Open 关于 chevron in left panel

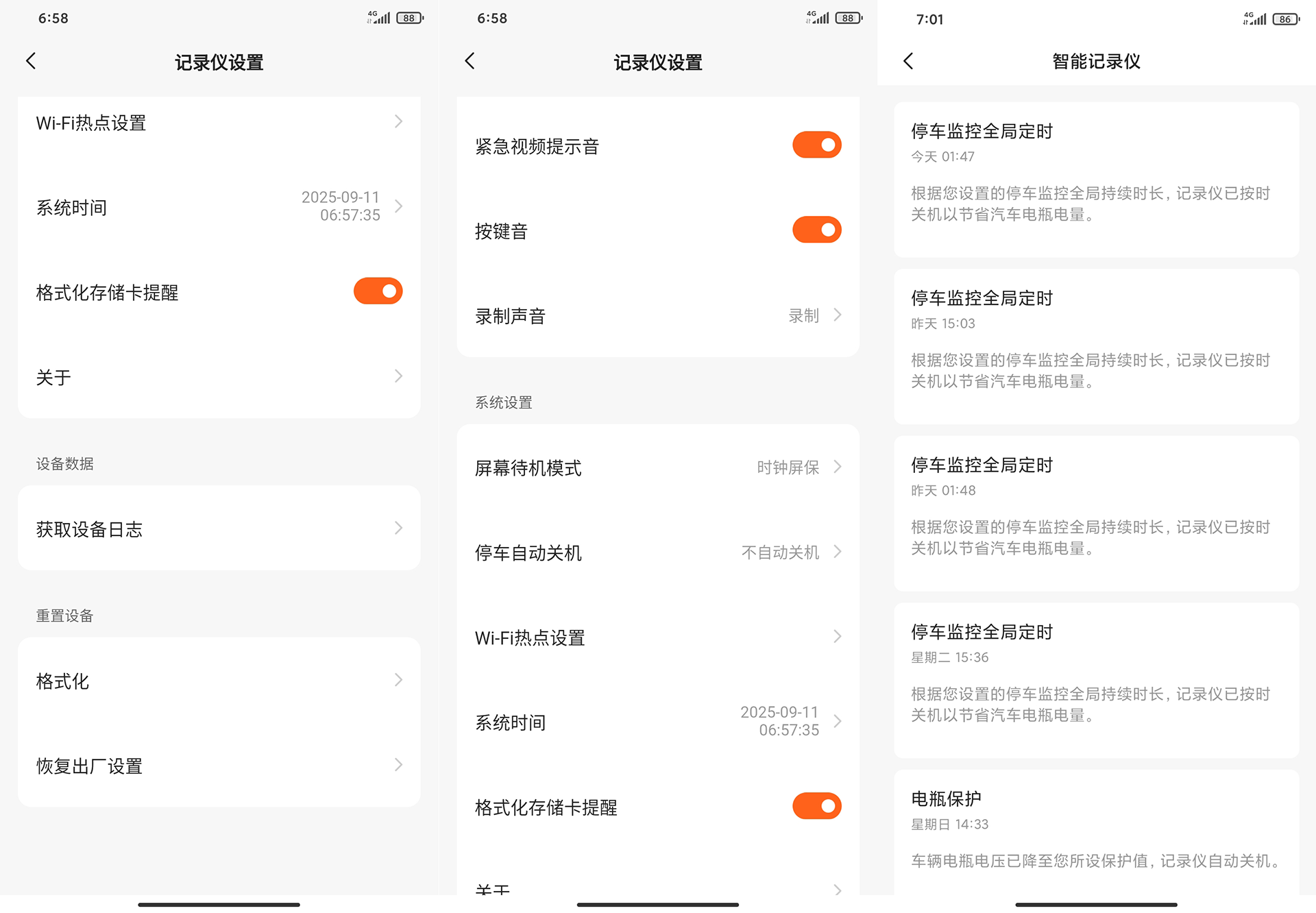click(398, 376)
